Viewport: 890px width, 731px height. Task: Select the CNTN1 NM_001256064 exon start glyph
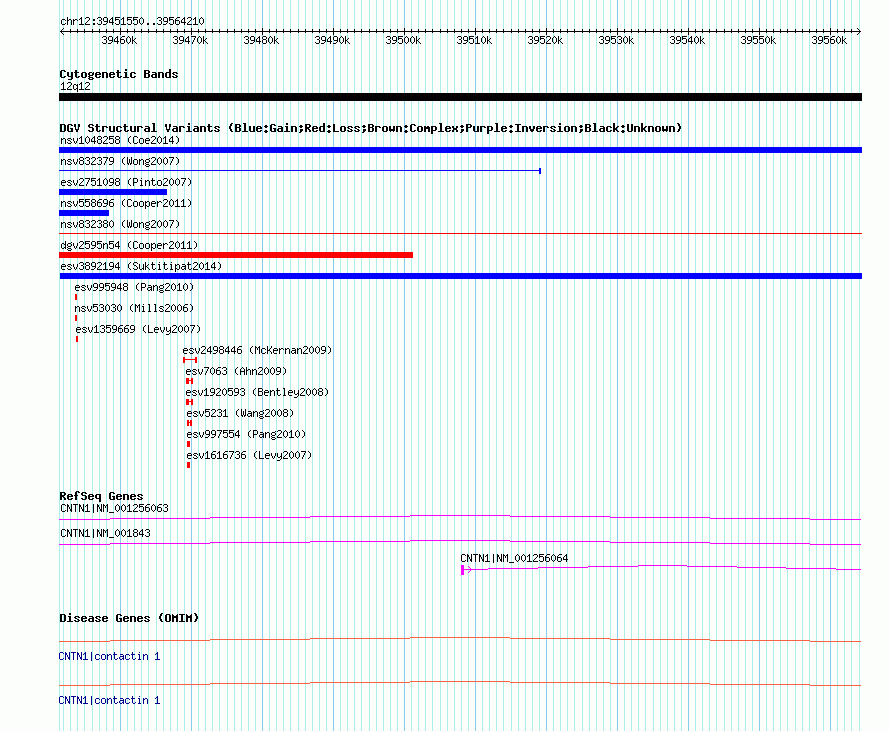click(465, 570)
